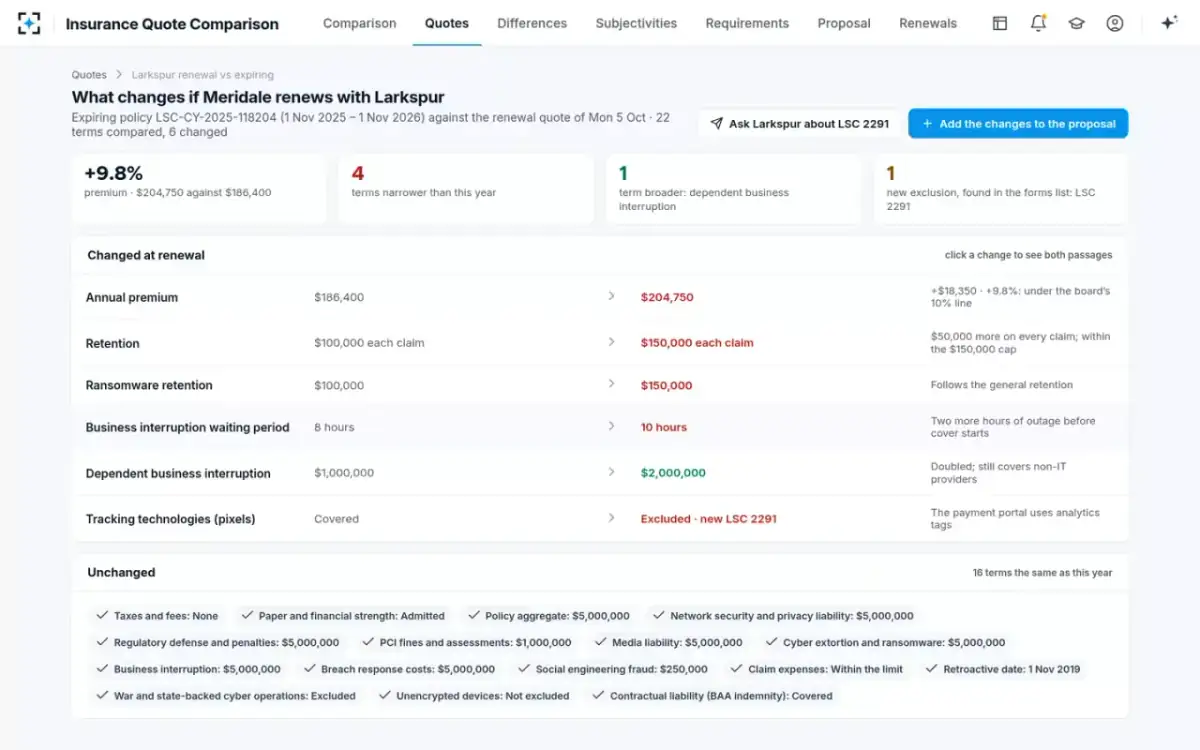
Task: Open the layout panel icon
Action: pyautogui.click(x=1000, y=23)
